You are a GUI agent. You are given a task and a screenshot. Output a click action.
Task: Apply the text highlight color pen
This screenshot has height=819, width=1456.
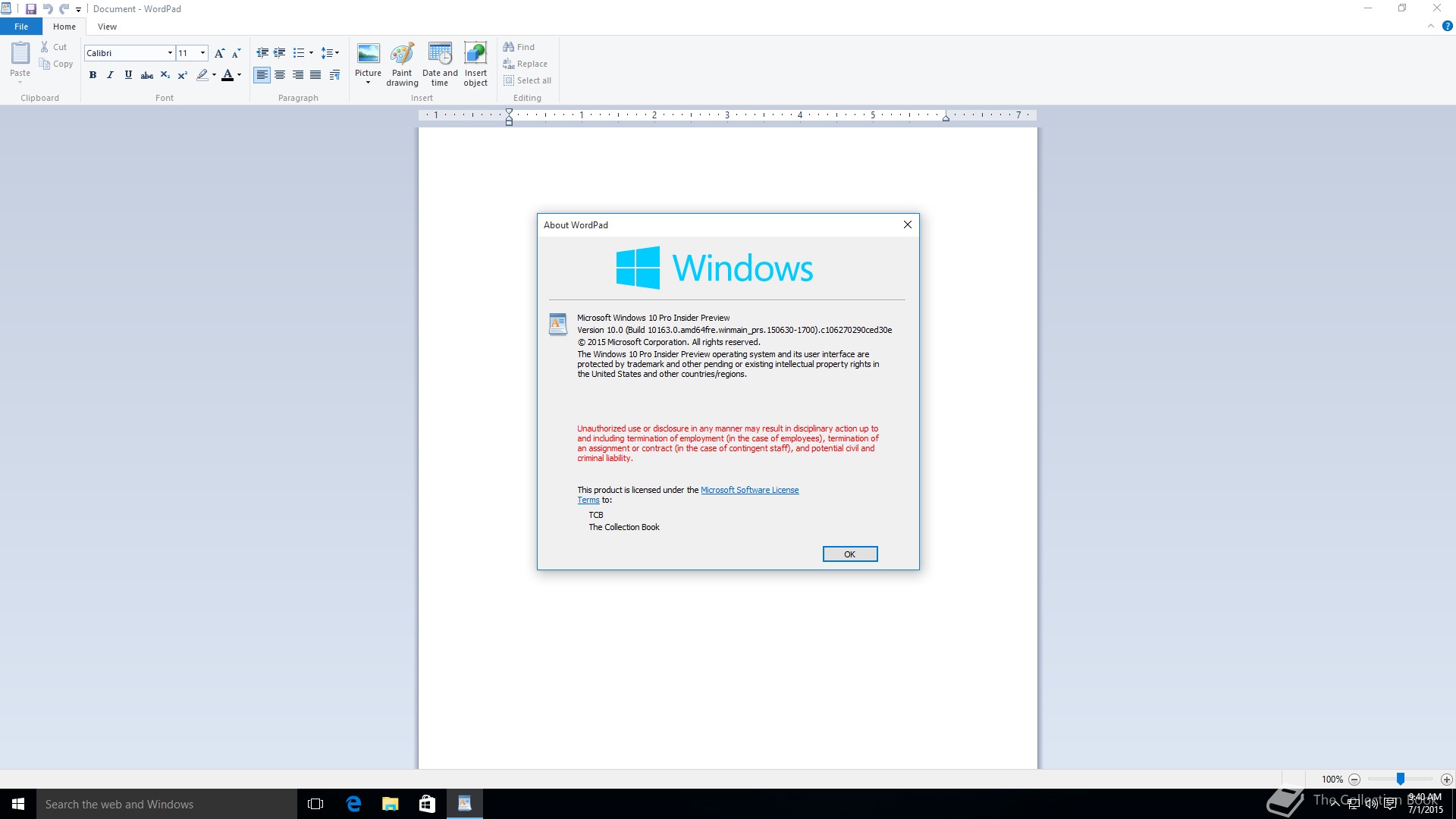pyautogui.click(x=202, y=75)
